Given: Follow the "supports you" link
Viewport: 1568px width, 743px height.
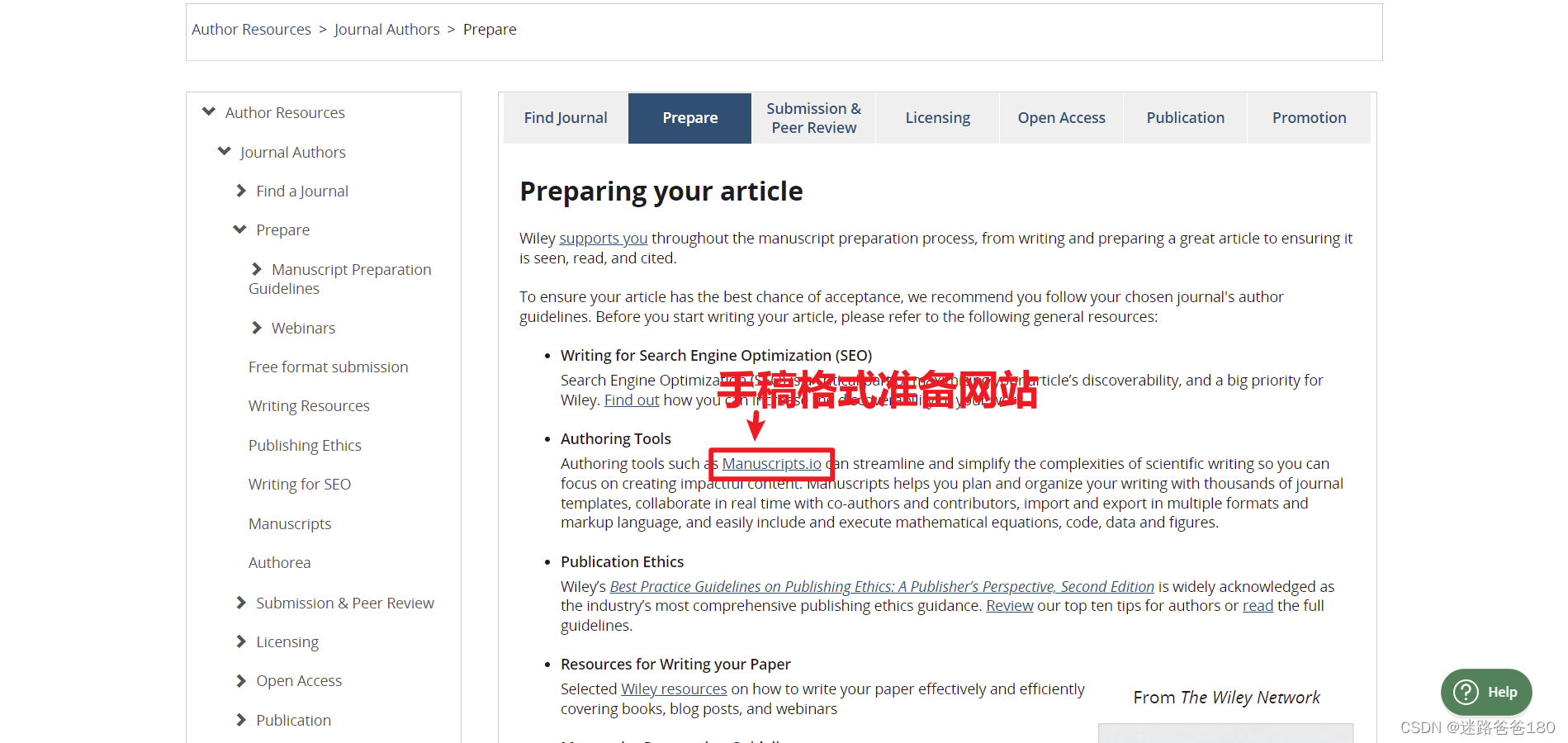Looking at the screenshot, I should point(603,238).
